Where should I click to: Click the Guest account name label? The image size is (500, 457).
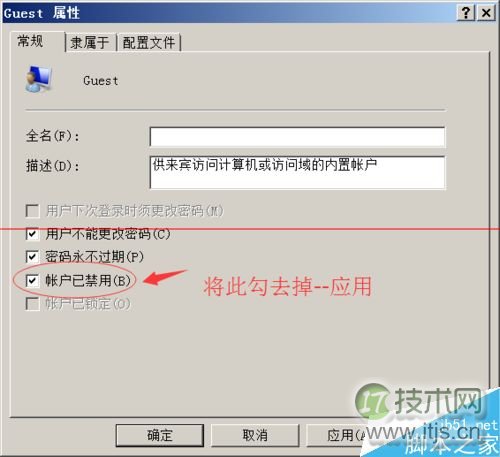coord(101,81)
